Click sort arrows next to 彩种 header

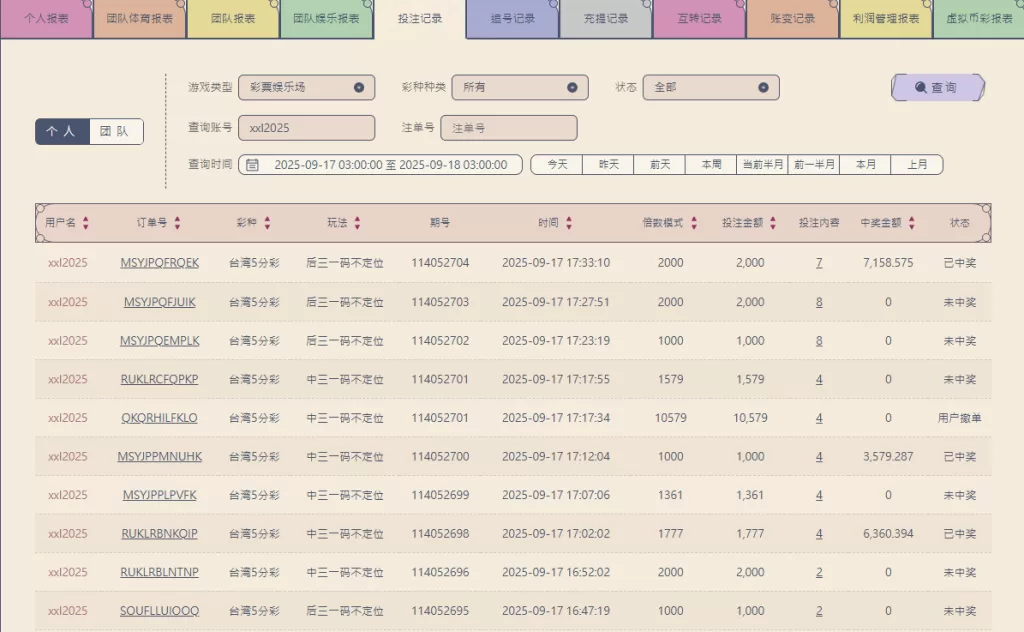coord(267,223)
